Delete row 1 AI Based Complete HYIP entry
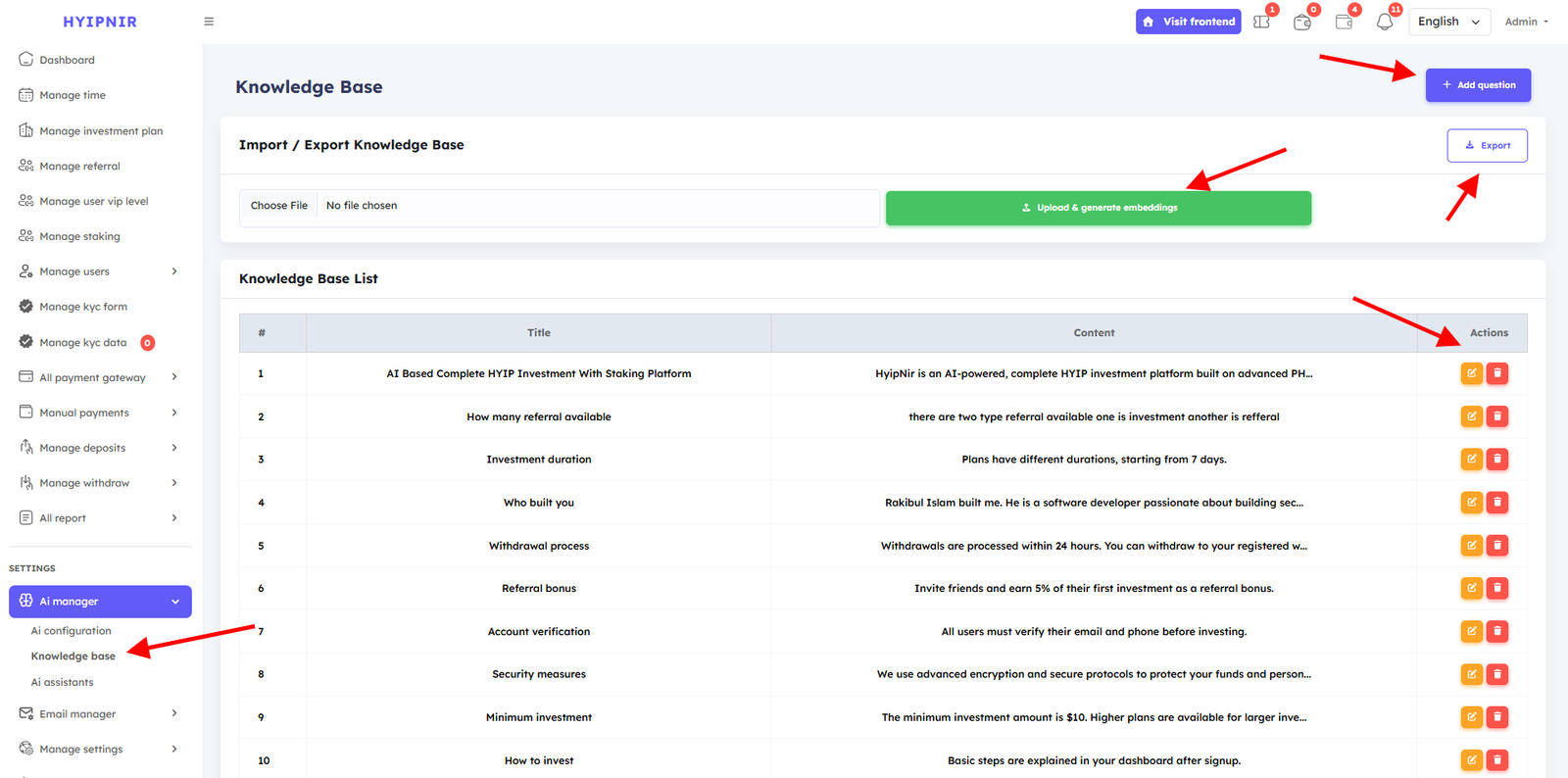 click(1497, 373)
